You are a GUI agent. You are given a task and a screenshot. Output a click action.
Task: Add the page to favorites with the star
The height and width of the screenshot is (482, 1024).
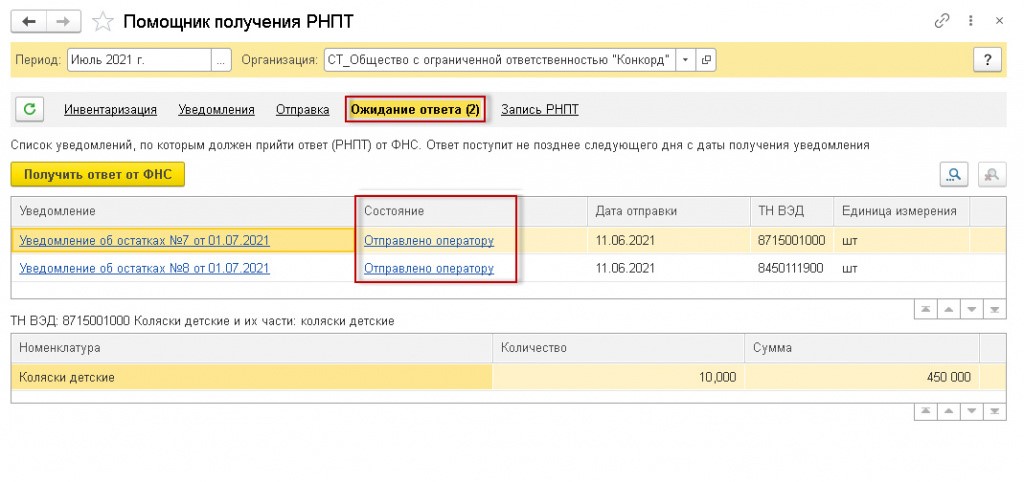103,22
